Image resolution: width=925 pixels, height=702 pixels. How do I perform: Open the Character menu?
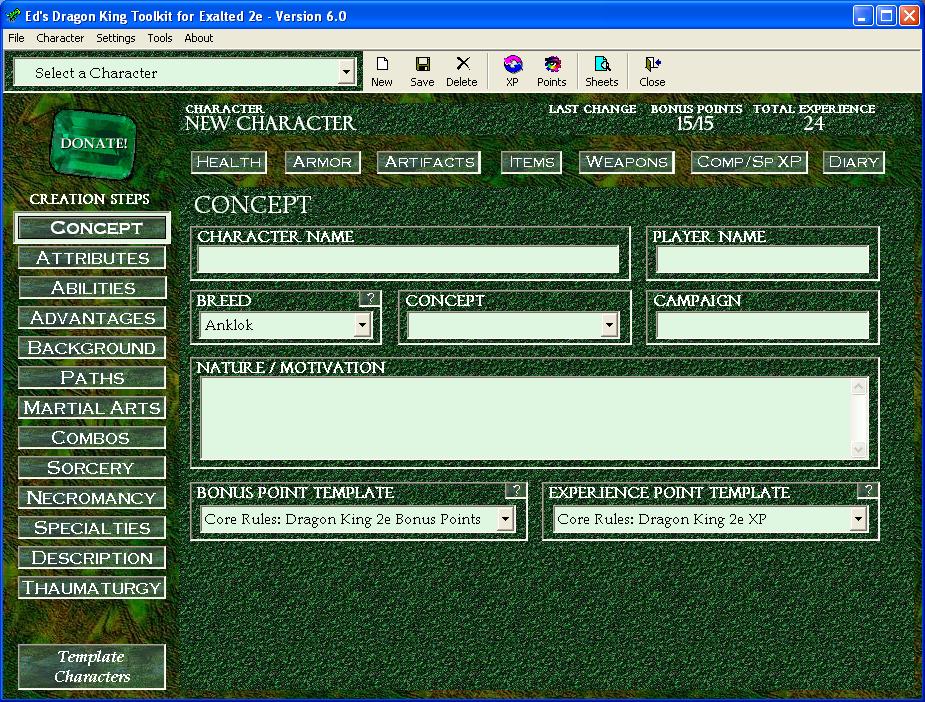click(x=60, y=38)
